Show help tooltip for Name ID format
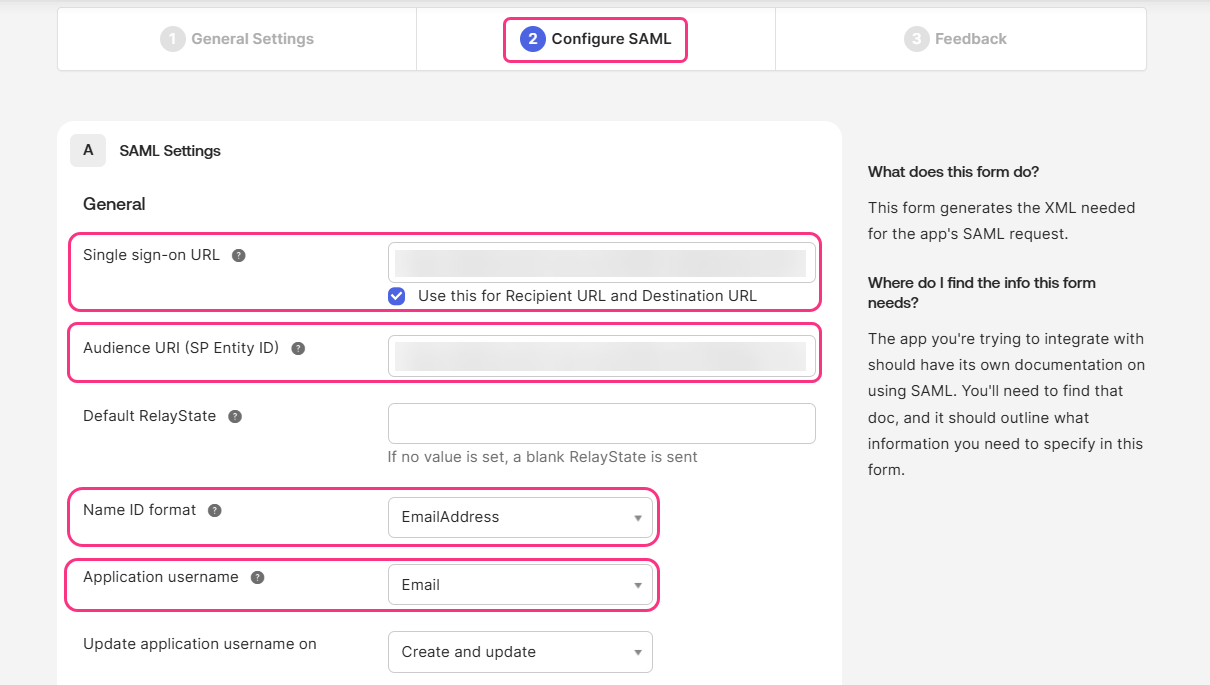Screen dimensions: 1210x685 pos(215,510)
